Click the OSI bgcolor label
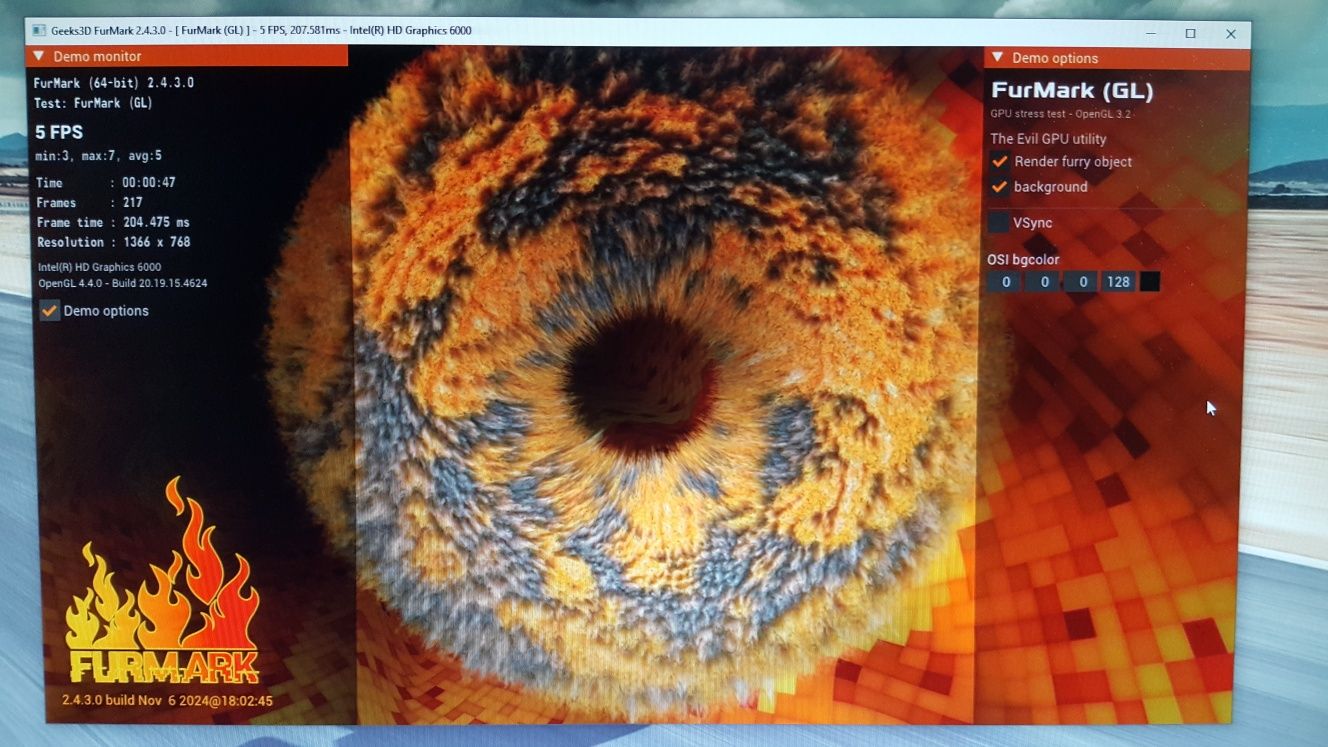The image size is (1328, 747). (1023, 260)
